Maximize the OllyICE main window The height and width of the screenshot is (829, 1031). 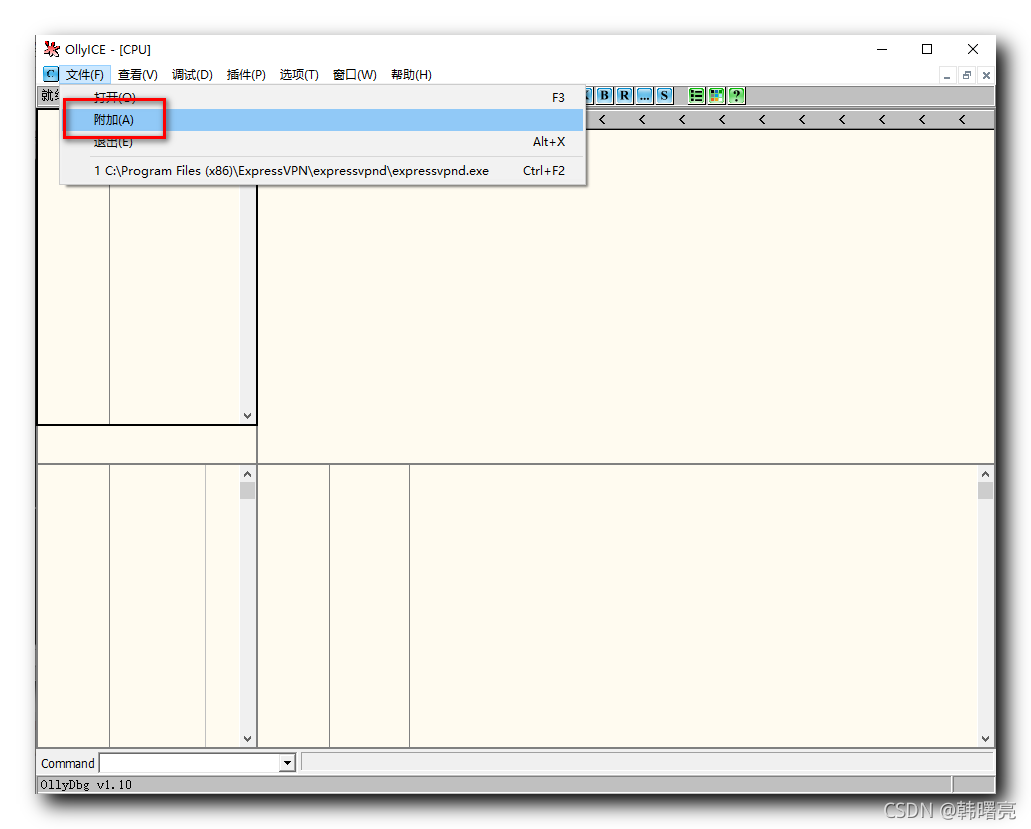click(x=927, y=49)
